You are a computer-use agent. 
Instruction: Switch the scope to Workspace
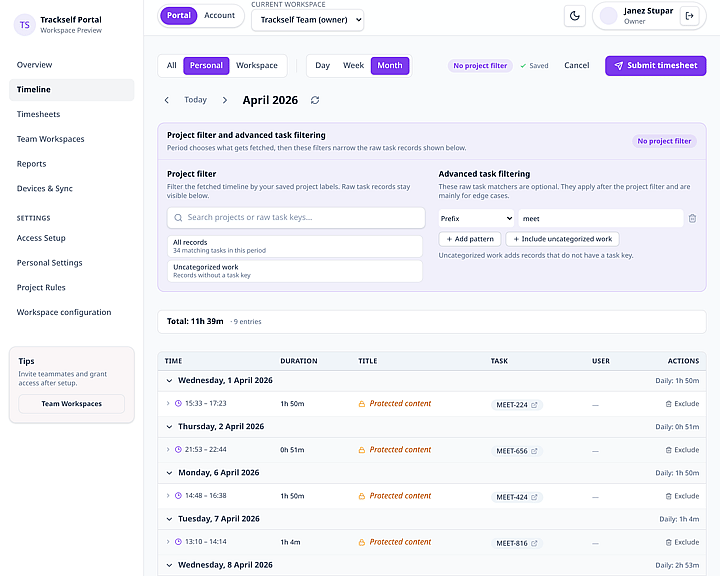pos(257,66)
